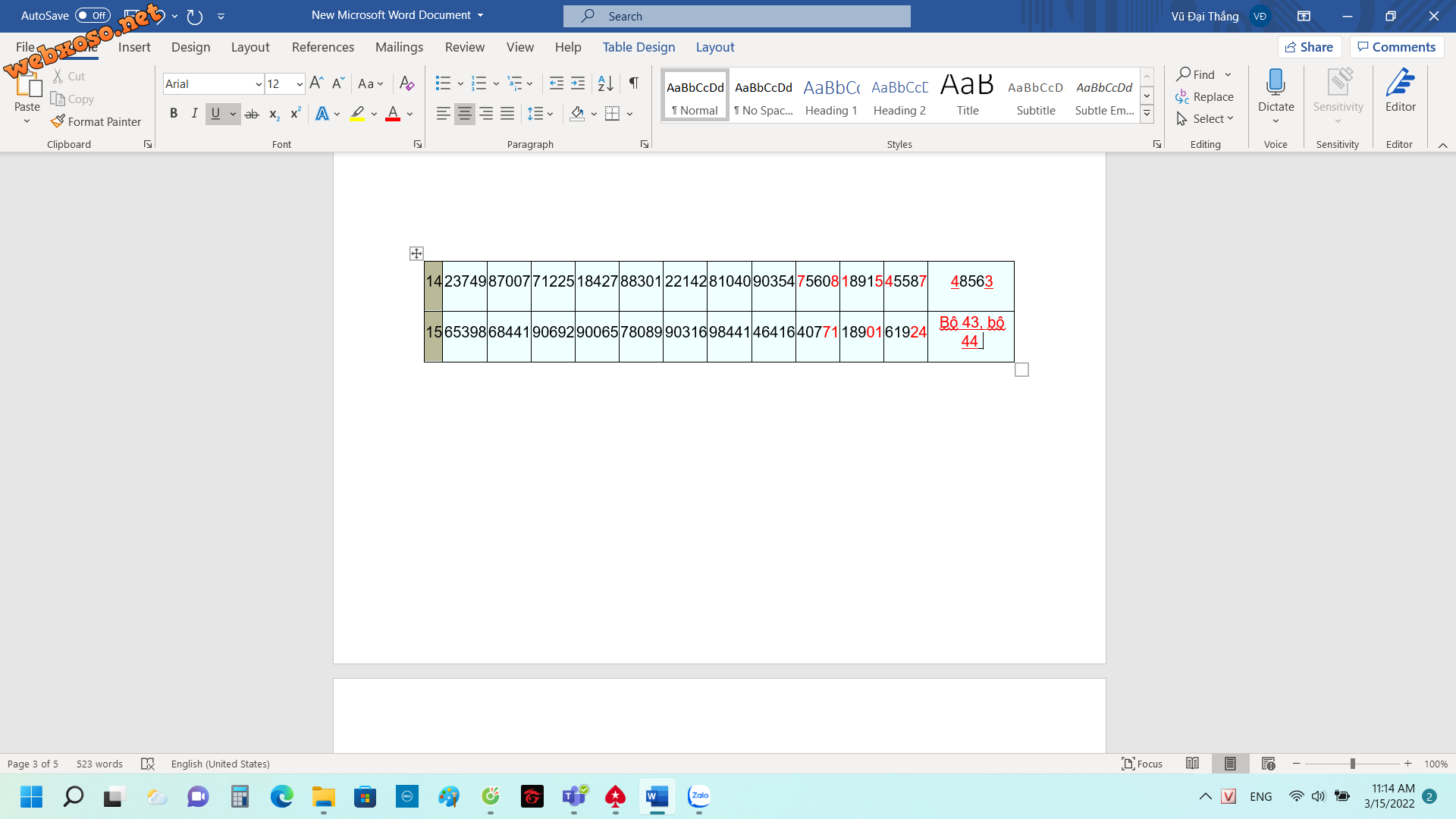Expand numbering list dropdown arrow
Viewport: 1456px width, 819px height.
(x=496, y=83)
